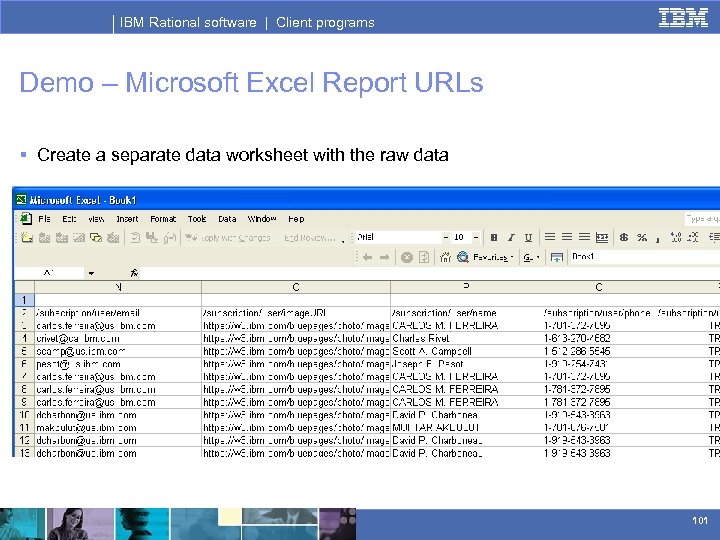Click the Stop Current Jump icon
The width and height of the screenshot is (720, 540).
coord(406,258)
